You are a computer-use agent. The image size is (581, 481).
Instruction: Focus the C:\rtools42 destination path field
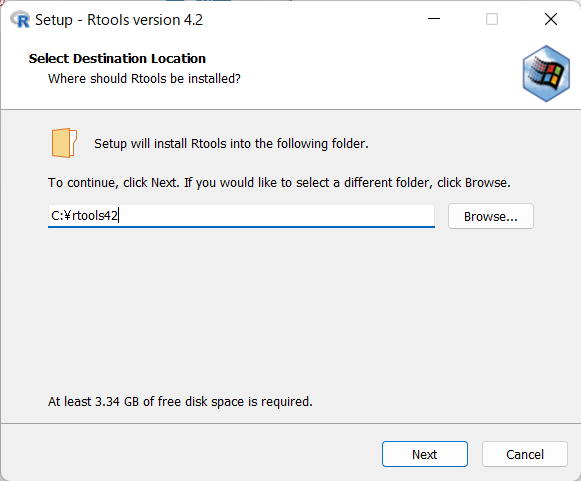pyautogui.click(x=241, y=216)
